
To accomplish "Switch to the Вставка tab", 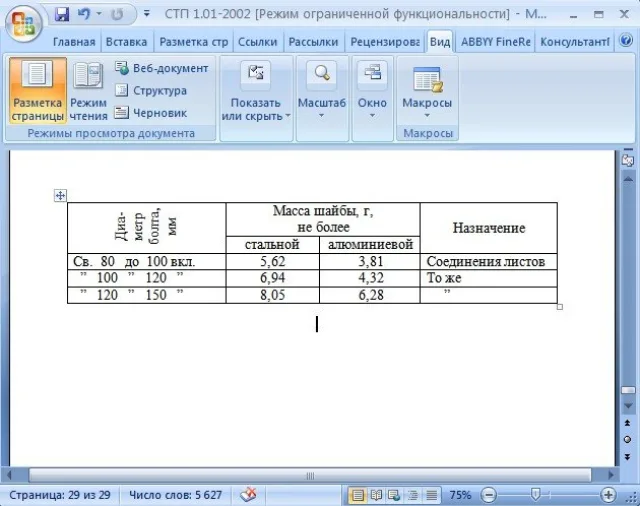I will click(126, 42).
